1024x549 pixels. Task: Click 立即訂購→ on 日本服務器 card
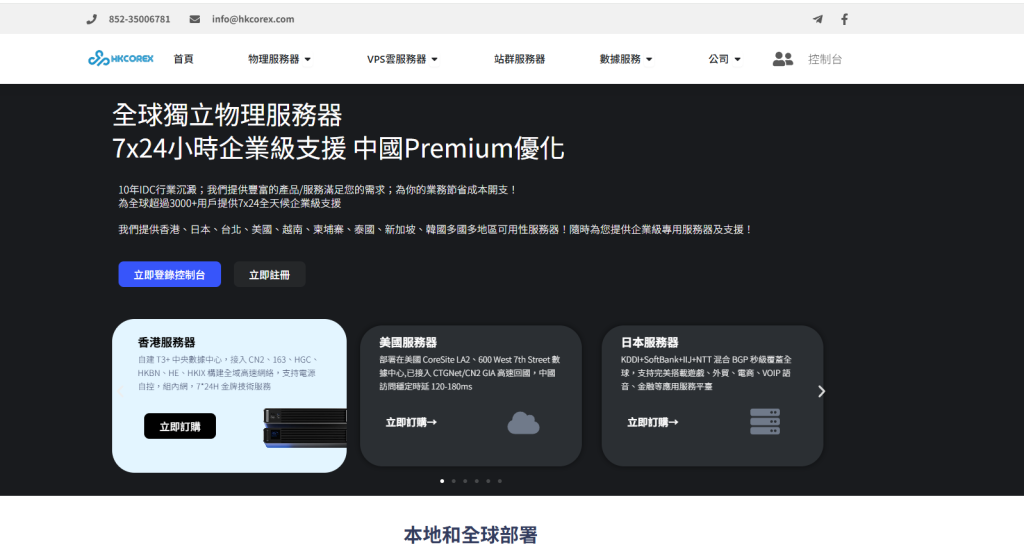(x=652, y=423)
